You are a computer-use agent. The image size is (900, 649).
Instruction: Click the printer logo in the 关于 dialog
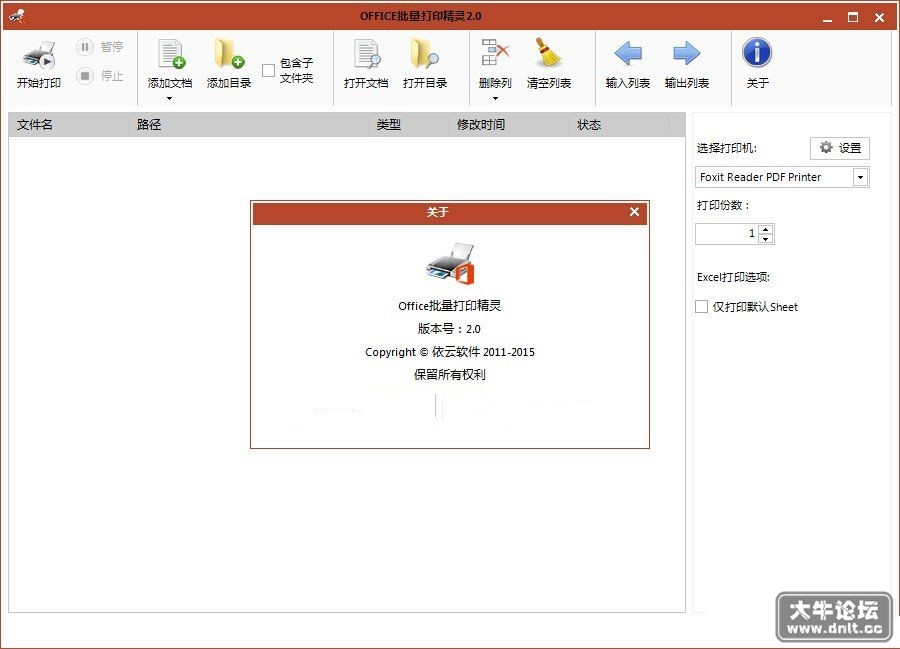(x=451, y=264)
